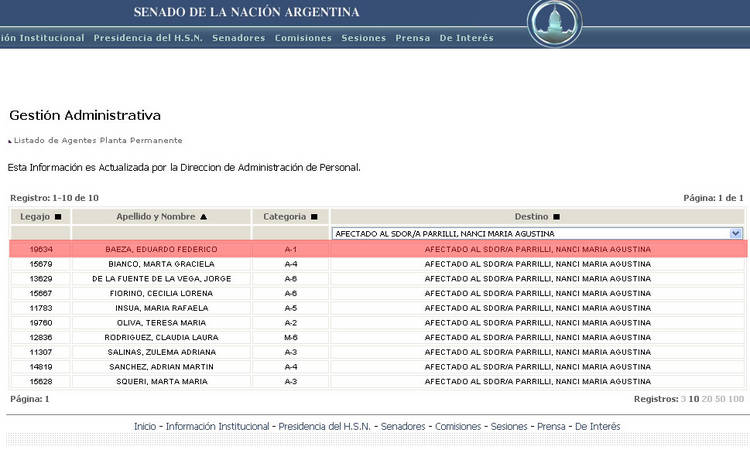The width and height of the screenshot is (750, 453).
Task: Follow De Interés footer link
Action: [x=597, y=426]
